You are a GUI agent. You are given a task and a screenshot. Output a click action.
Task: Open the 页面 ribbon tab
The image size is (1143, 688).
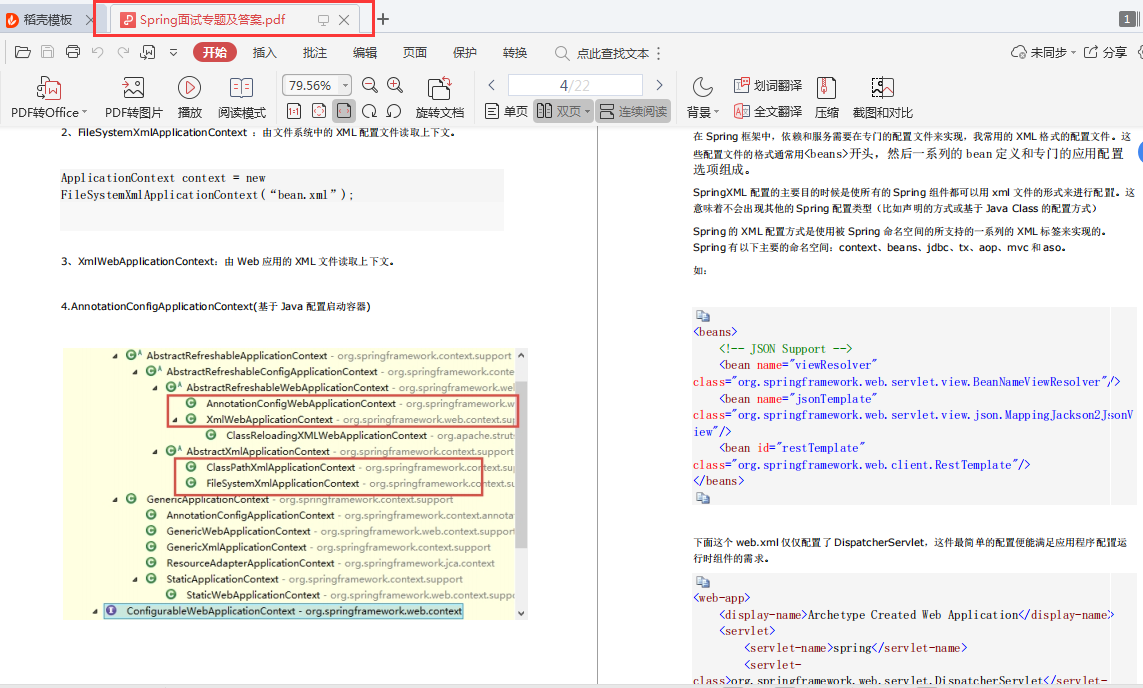click(x=415, y=52)
